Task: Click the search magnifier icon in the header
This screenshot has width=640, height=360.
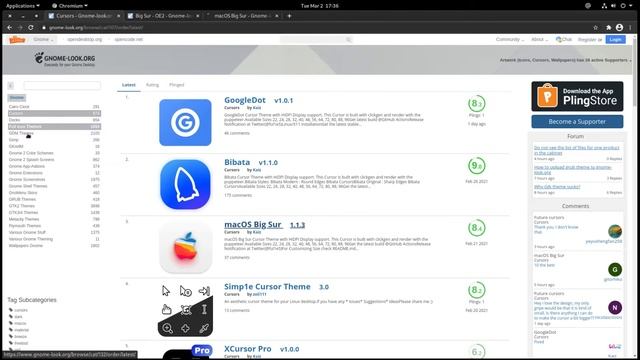Action: pyautogui.click(x=349, y=40)
